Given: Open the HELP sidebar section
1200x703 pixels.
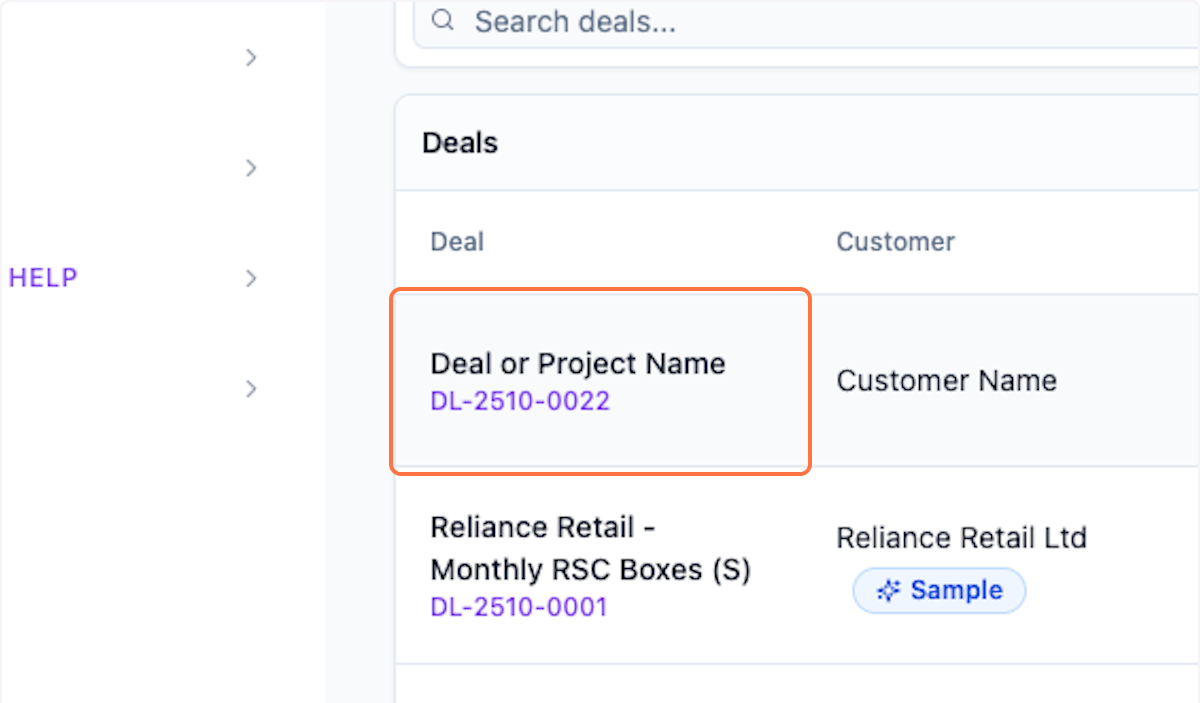Looking at the screenshot, I should [x=43, y=278].
